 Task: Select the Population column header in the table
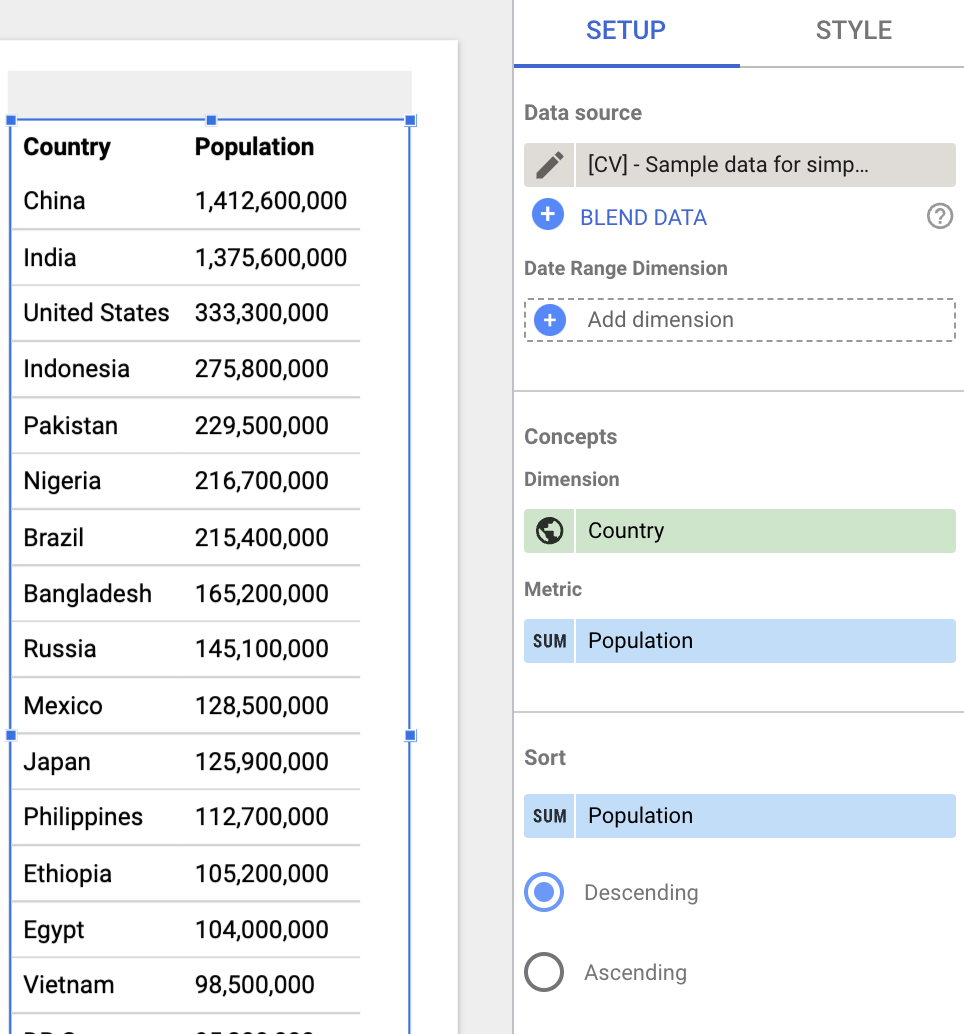point(253,147)
